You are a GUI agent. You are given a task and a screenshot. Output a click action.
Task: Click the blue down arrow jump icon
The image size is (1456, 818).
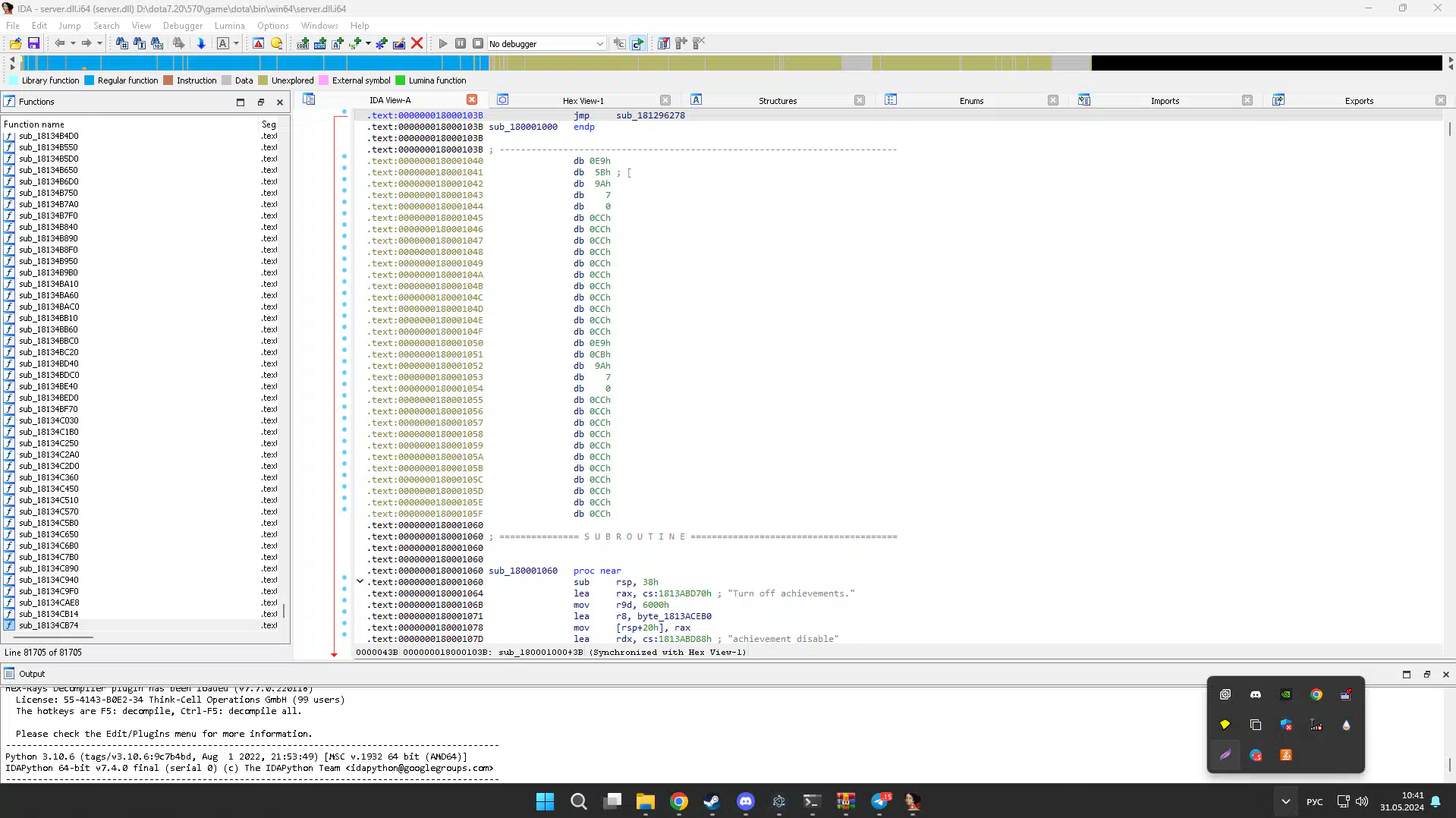pos(201,43)
